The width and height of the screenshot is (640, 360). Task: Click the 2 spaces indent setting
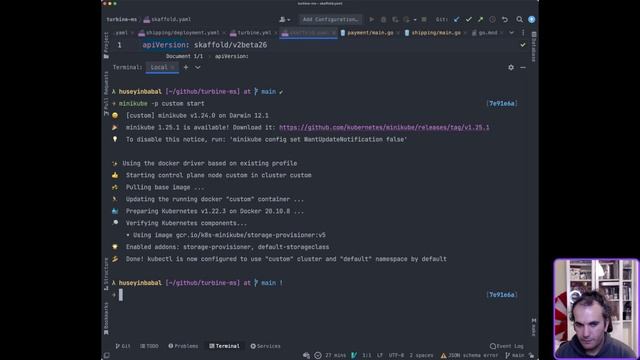point(421,356)
